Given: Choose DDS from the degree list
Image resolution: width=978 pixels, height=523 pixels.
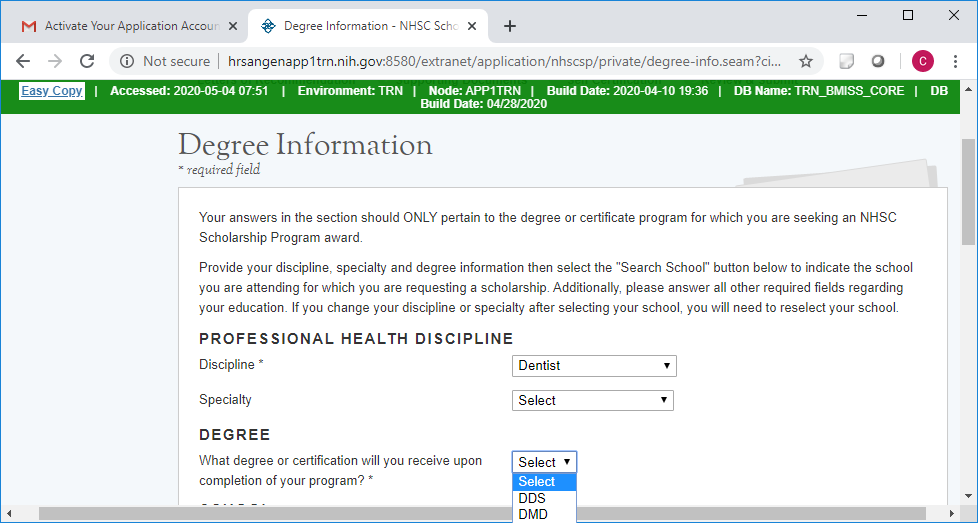Looking at the screenshot, I should [545, 498].
